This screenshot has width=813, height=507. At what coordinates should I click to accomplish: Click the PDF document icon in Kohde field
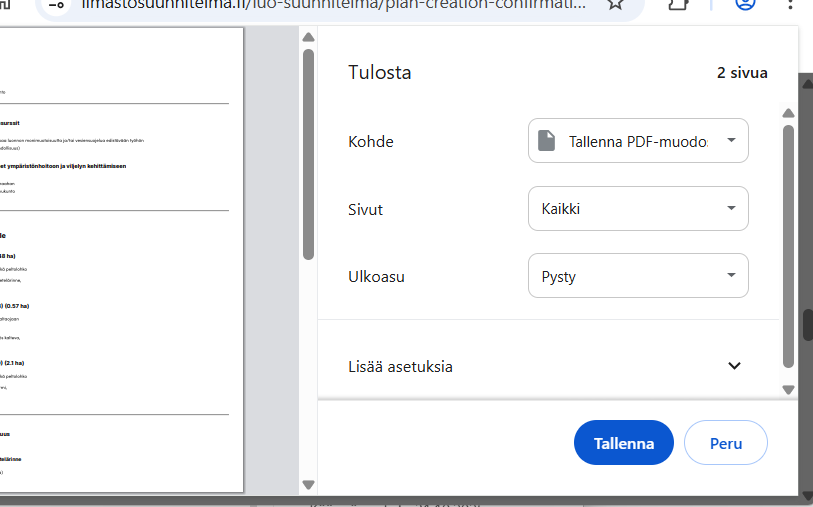[x=546, y=141]
